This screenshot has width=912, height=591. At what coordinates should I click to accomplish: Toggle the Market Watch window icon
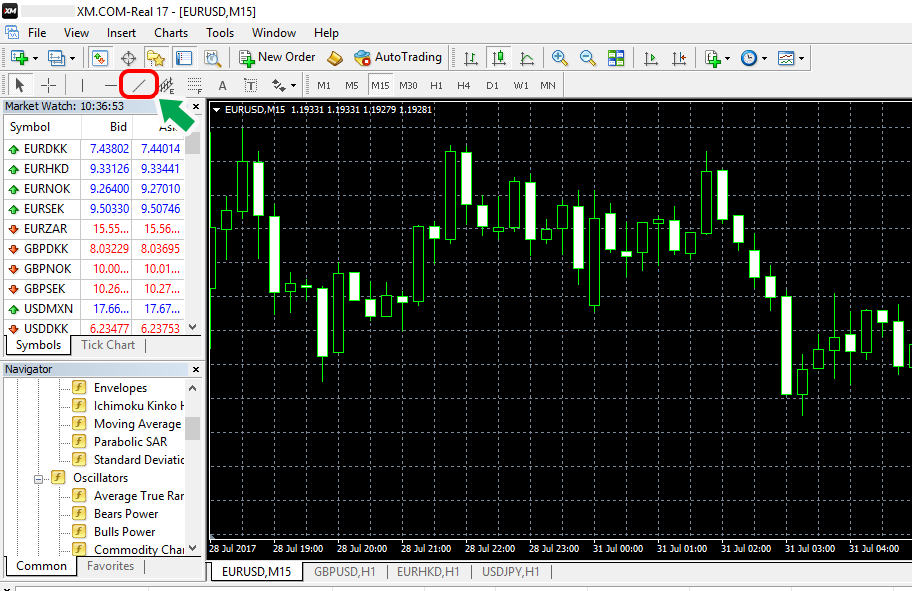[99, 58]
